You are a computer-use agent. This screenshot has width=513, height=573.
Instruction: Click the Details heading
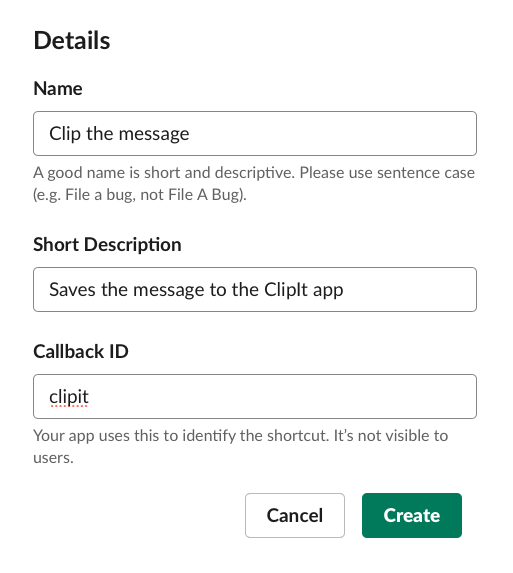[72, 40]
